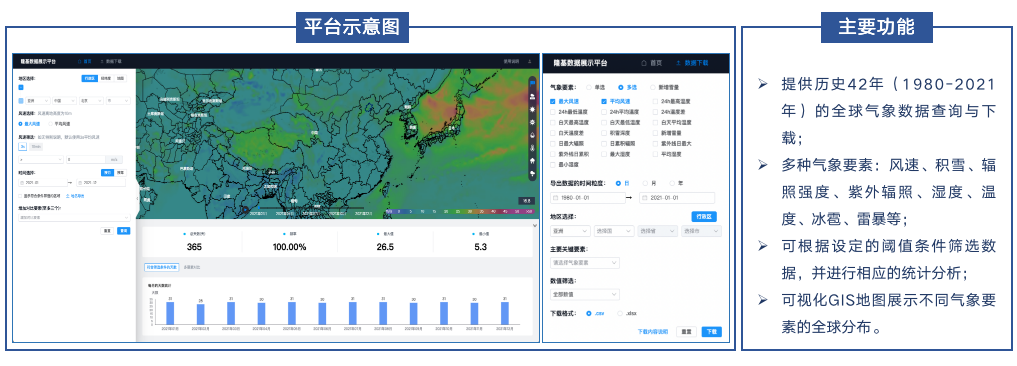Click the blue 下载 button
The image size is (1017, 366).
click(x=712, y=332)
